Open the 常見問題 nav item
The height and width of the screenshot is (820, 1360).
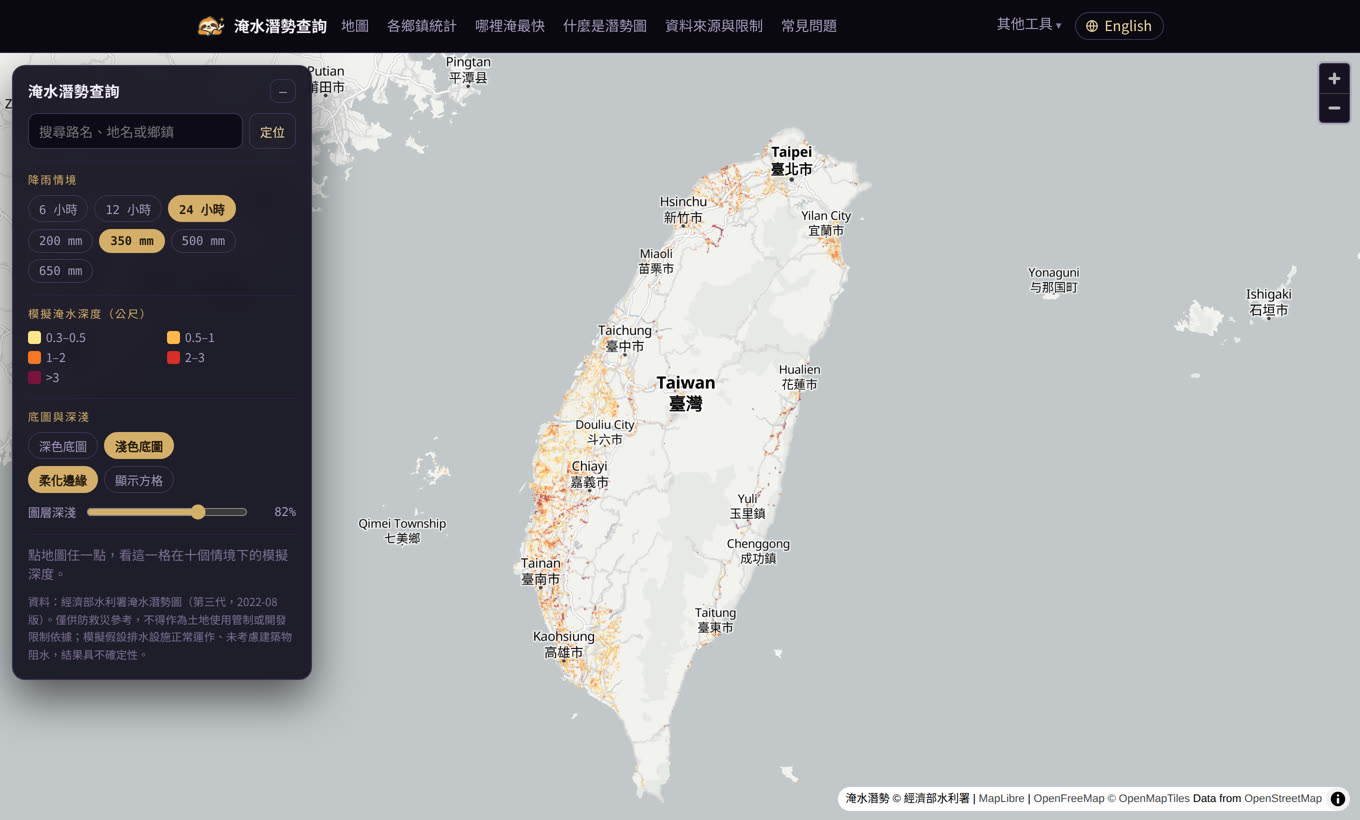[809, 26]
